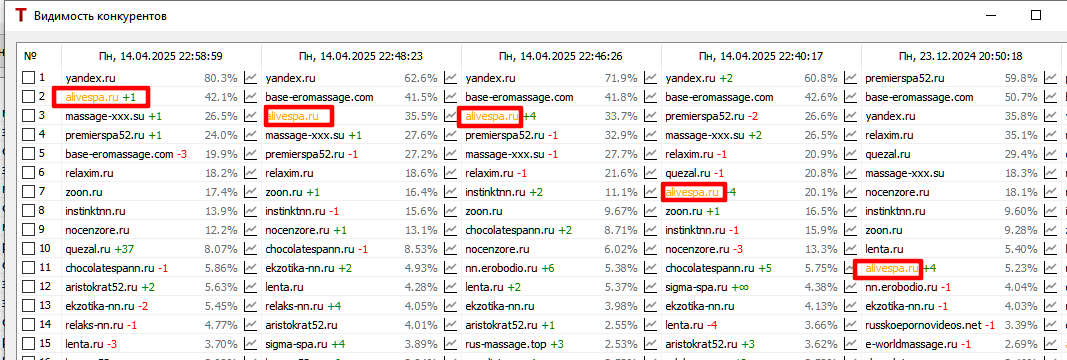Click column header Пн, 23.12.2024 20:50:18

pyautogui.click(x=961, y=56)
